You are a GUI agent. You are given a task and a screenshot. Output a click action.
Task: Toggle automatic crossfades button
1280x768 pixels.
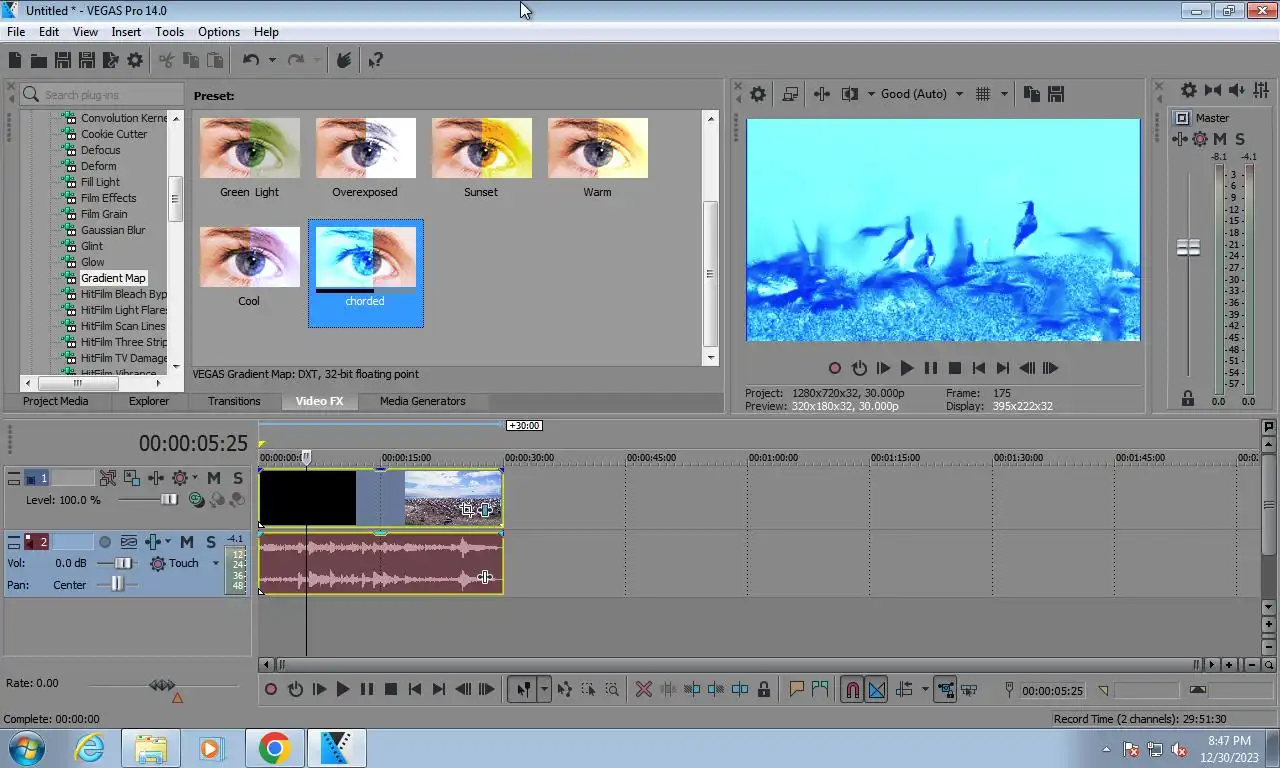pos(876,689)
